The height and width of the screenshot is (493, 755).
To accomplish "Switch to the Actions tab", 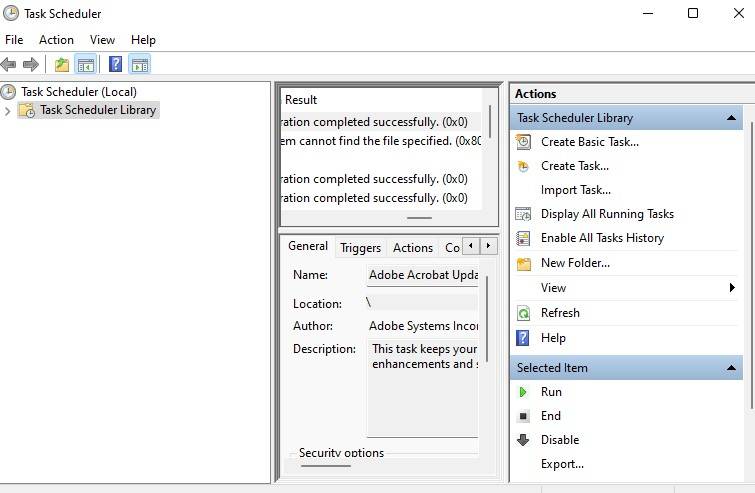I will tap(413, 247).
